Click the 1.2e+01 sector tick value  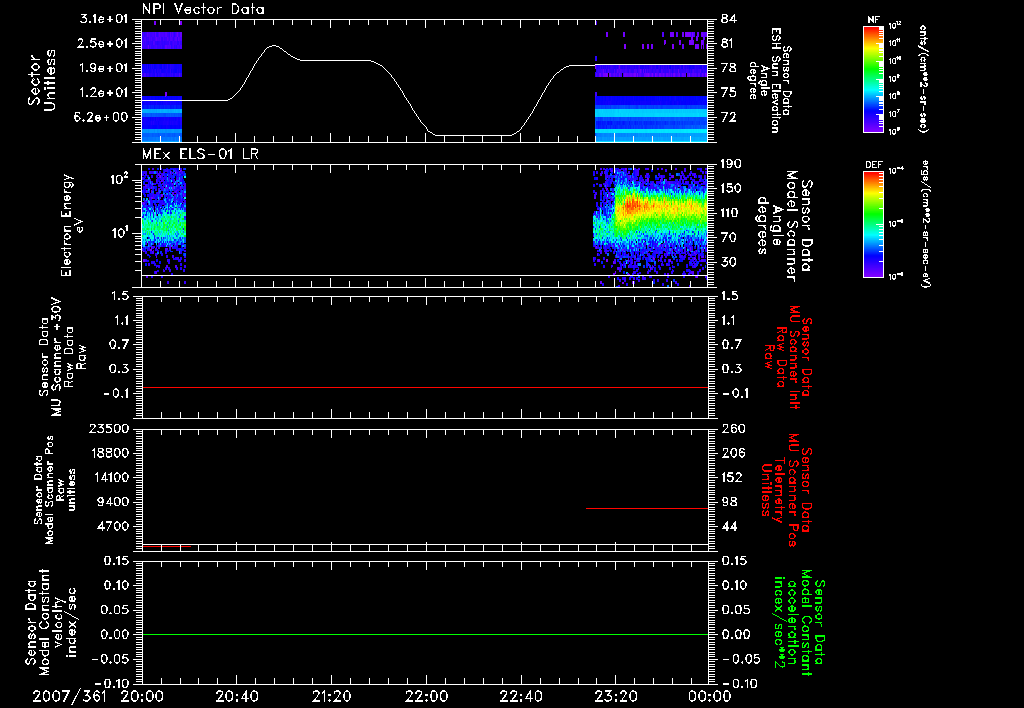point(103,93)
